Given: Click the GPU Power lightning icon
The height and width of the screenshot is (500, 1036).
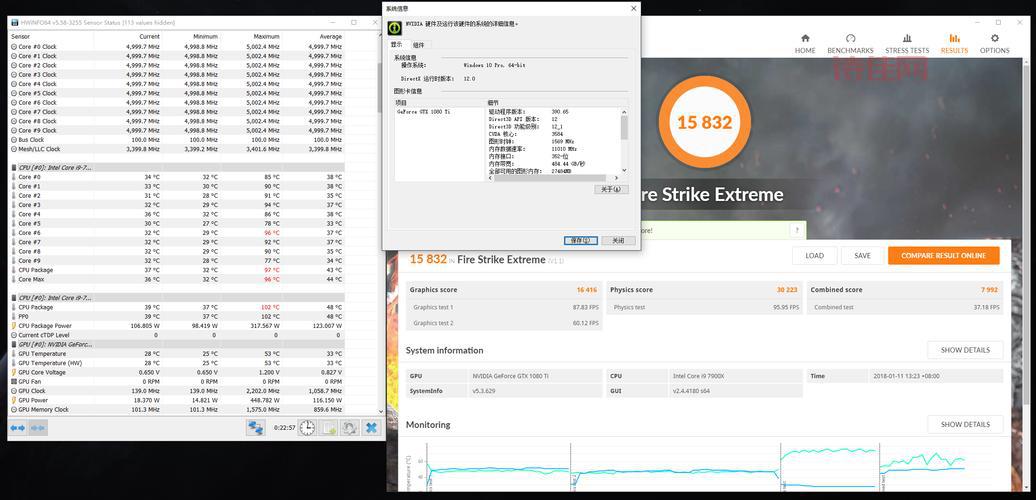Looking at the screenshot, I should pyautogui.click(x=14, y=400).
